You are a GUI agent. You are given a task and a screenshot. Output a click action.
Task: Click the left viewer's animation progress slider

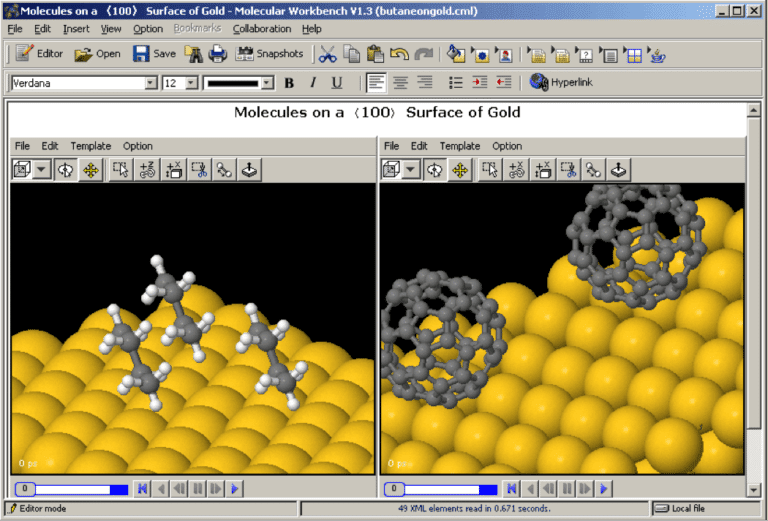tap(72, 489)
